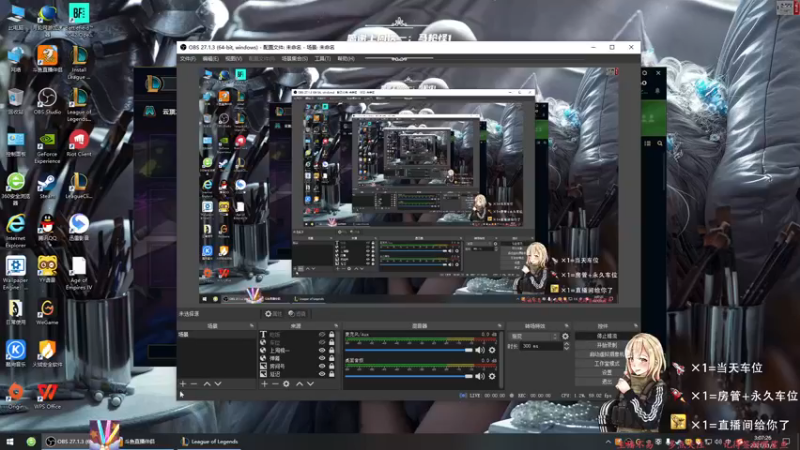Screen dimensions: 800x450
Task: Open settings gear for 桌面音频 track
Action: coord(492,376)
